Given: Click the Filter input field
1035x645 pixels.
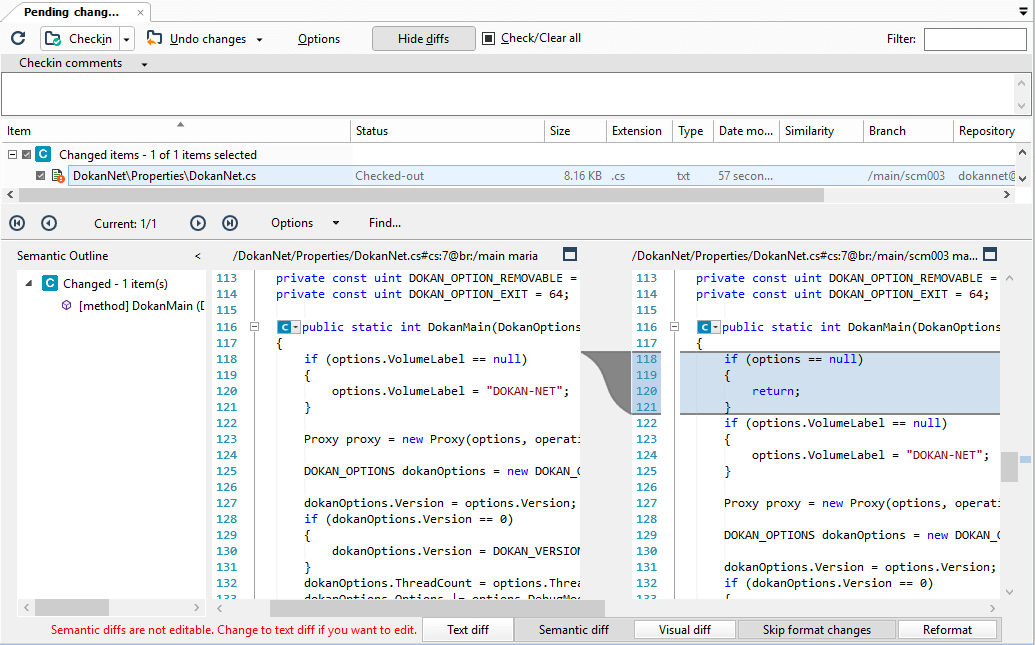Looking at the screenshot, I should tap(975, 39).
